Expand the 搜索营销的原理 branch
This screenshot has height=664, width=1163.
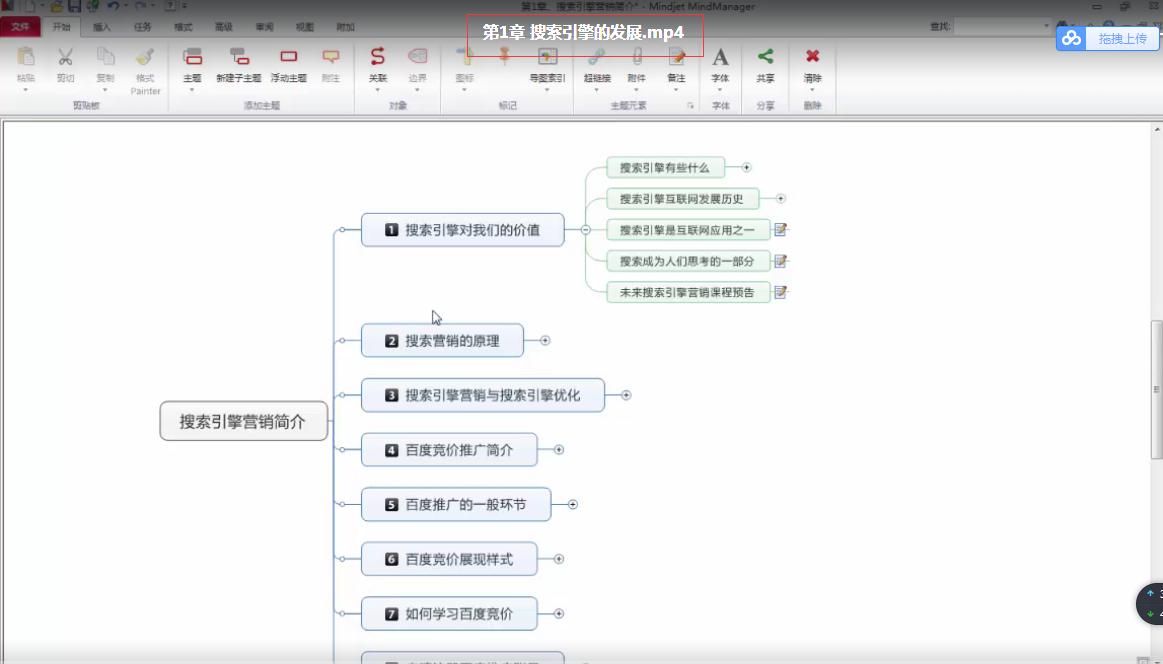(545, 340)
